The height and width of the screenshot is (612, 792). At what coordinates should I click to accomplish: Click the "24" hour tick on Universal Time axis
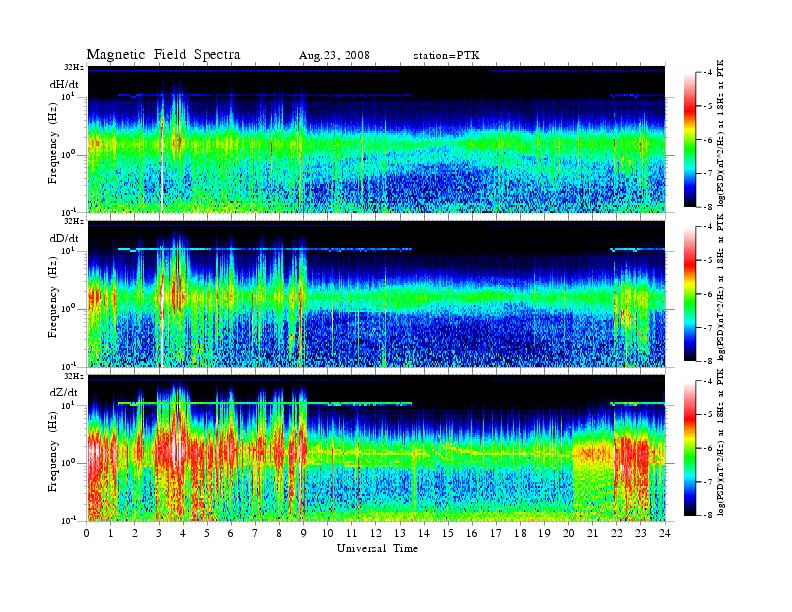coord(665,533)
